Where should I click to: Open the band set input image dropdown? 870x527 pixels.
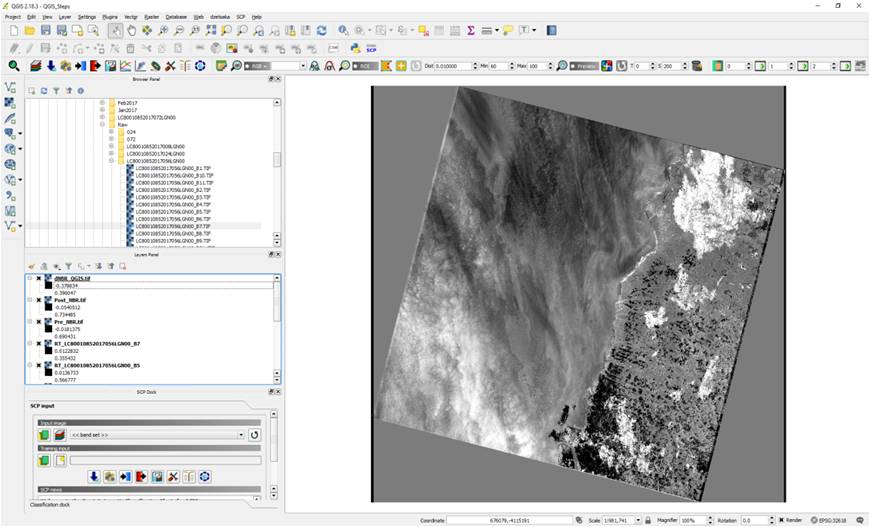point(156,435)
